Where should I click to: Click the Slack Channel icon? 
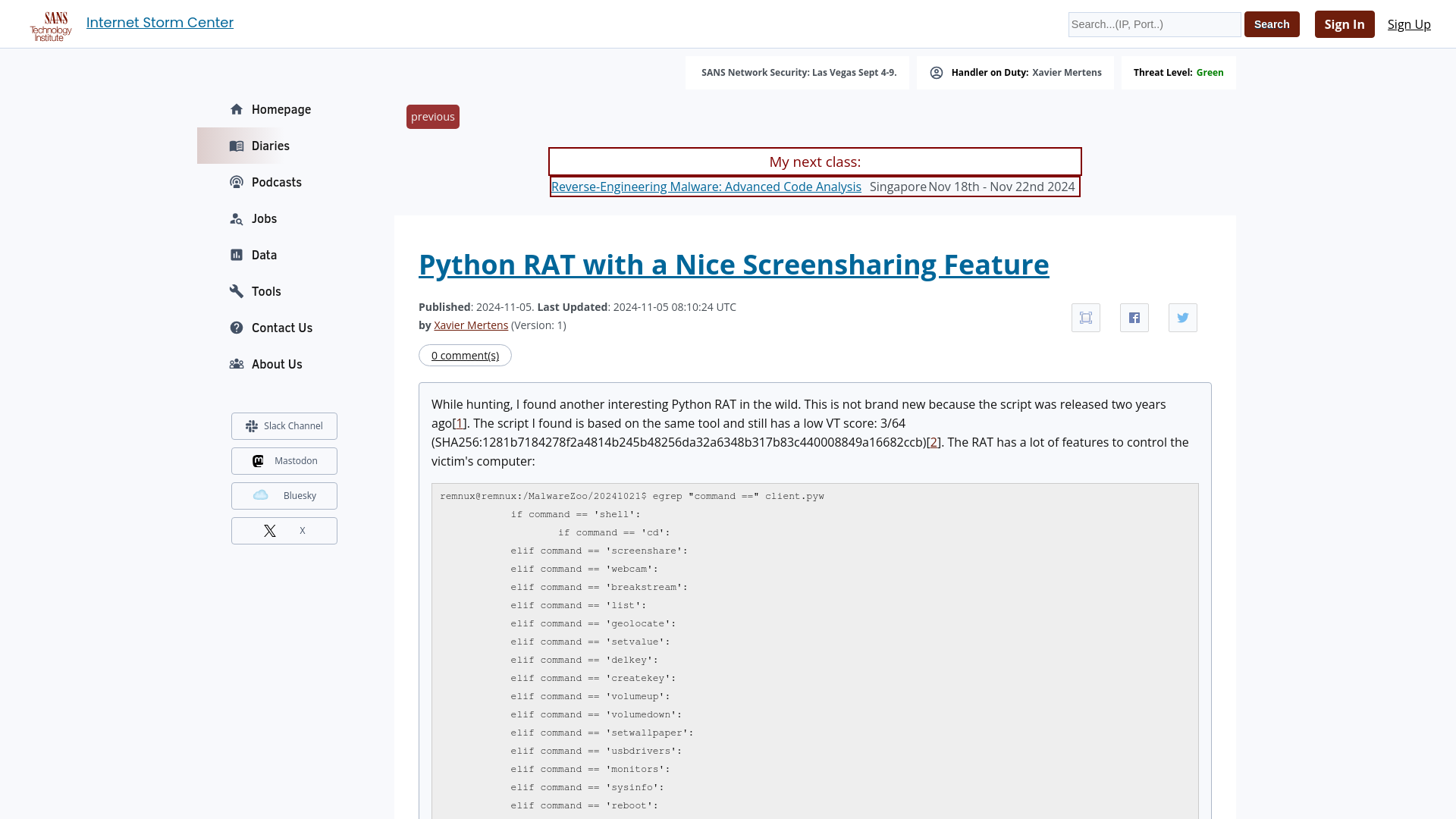click(x=252, y=425)
